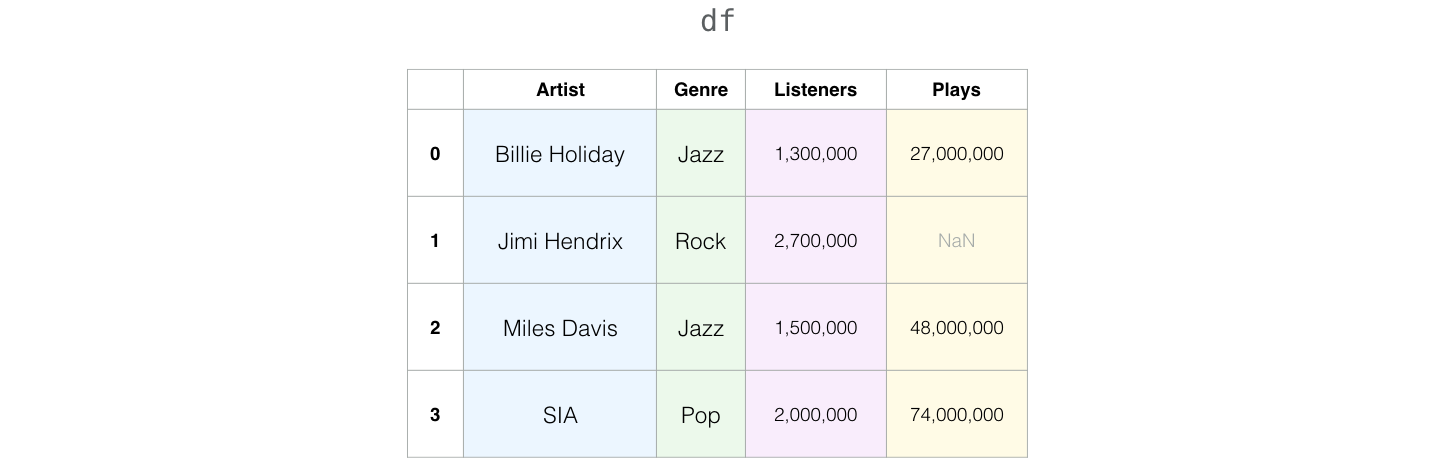The image size is (1434, 472).
Task: Click the Miles Davis cell
Action: pyautogui.click(x=560, y=328)
